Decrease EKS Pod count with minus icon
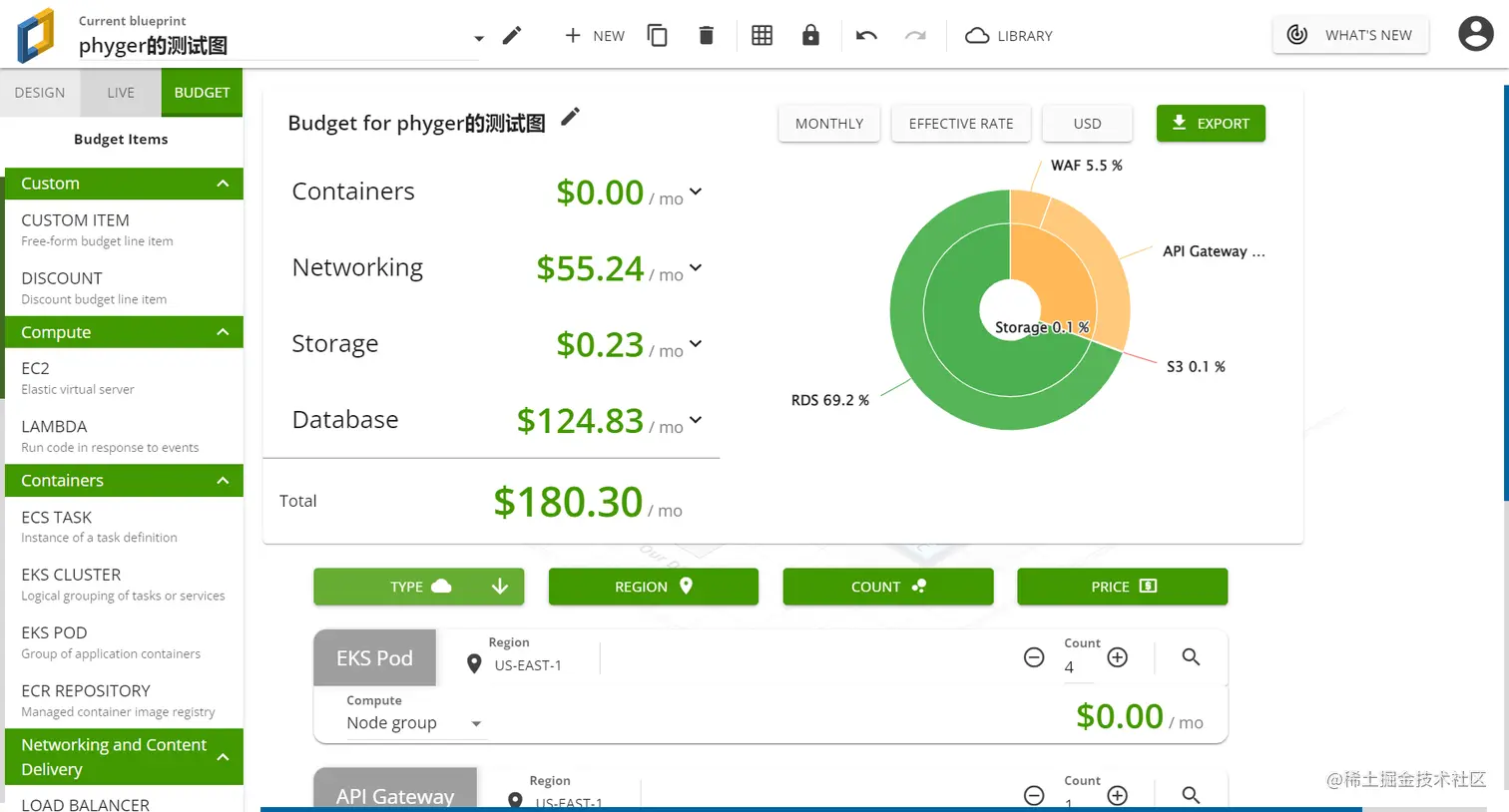 pyautogui.click(x=1034, y=657)
